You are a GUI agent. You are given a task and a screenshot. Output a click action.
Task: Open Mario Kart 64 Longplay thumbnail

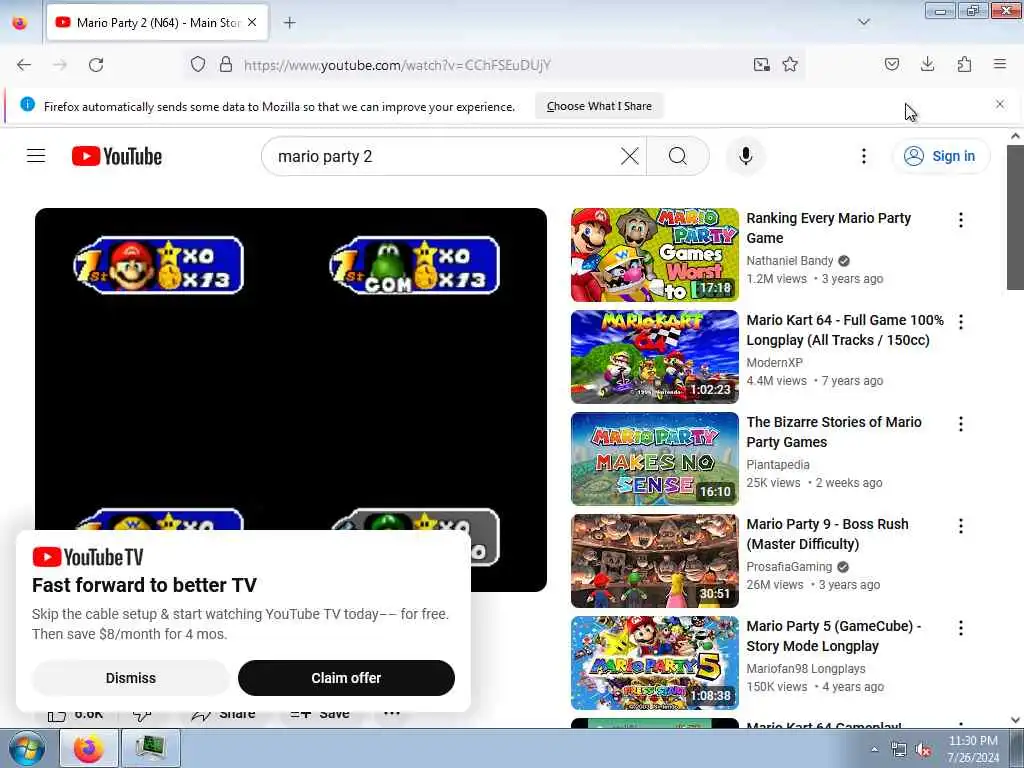click(654, 357)
